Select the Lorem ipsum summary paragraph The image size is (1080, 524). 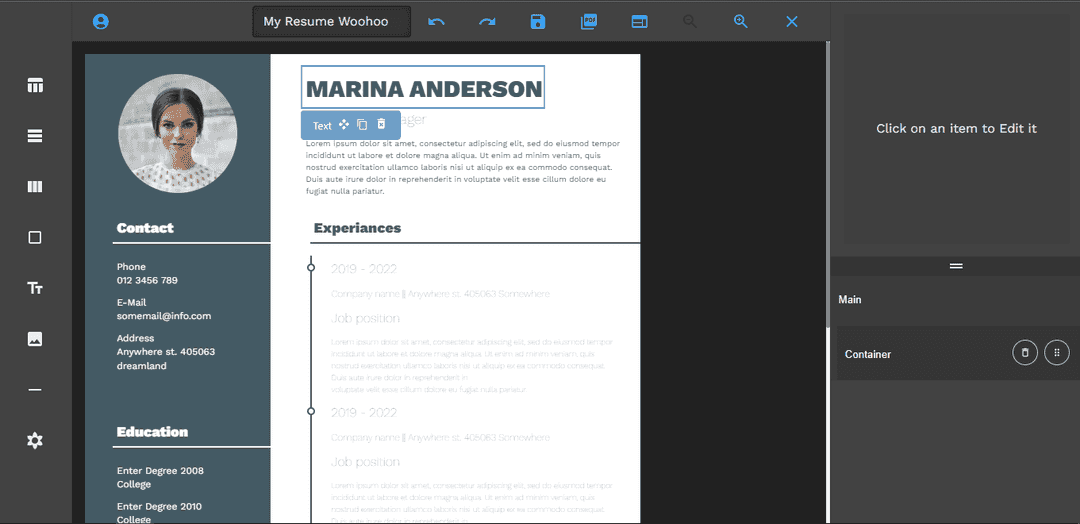463,167
